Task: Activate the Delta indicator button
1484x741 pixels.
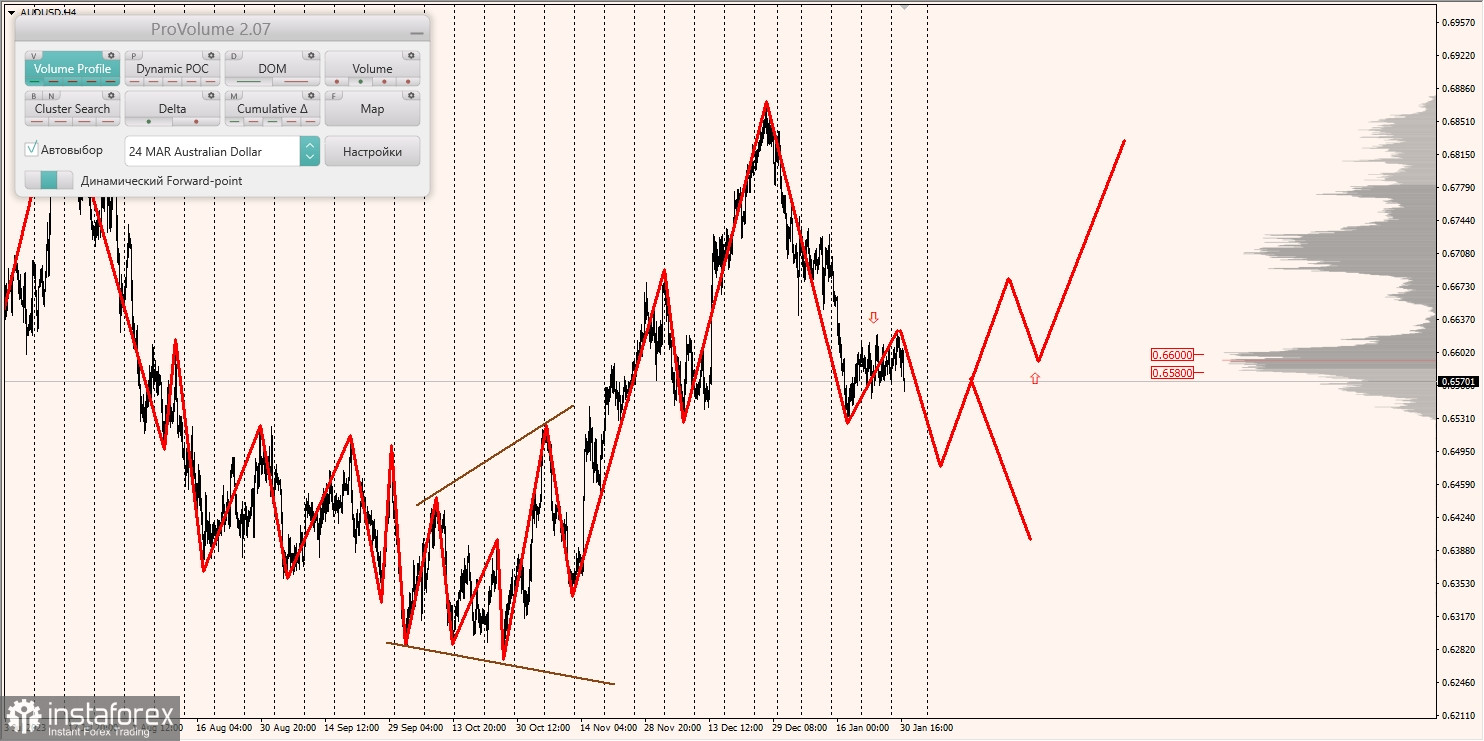Action: click(172, 108)
